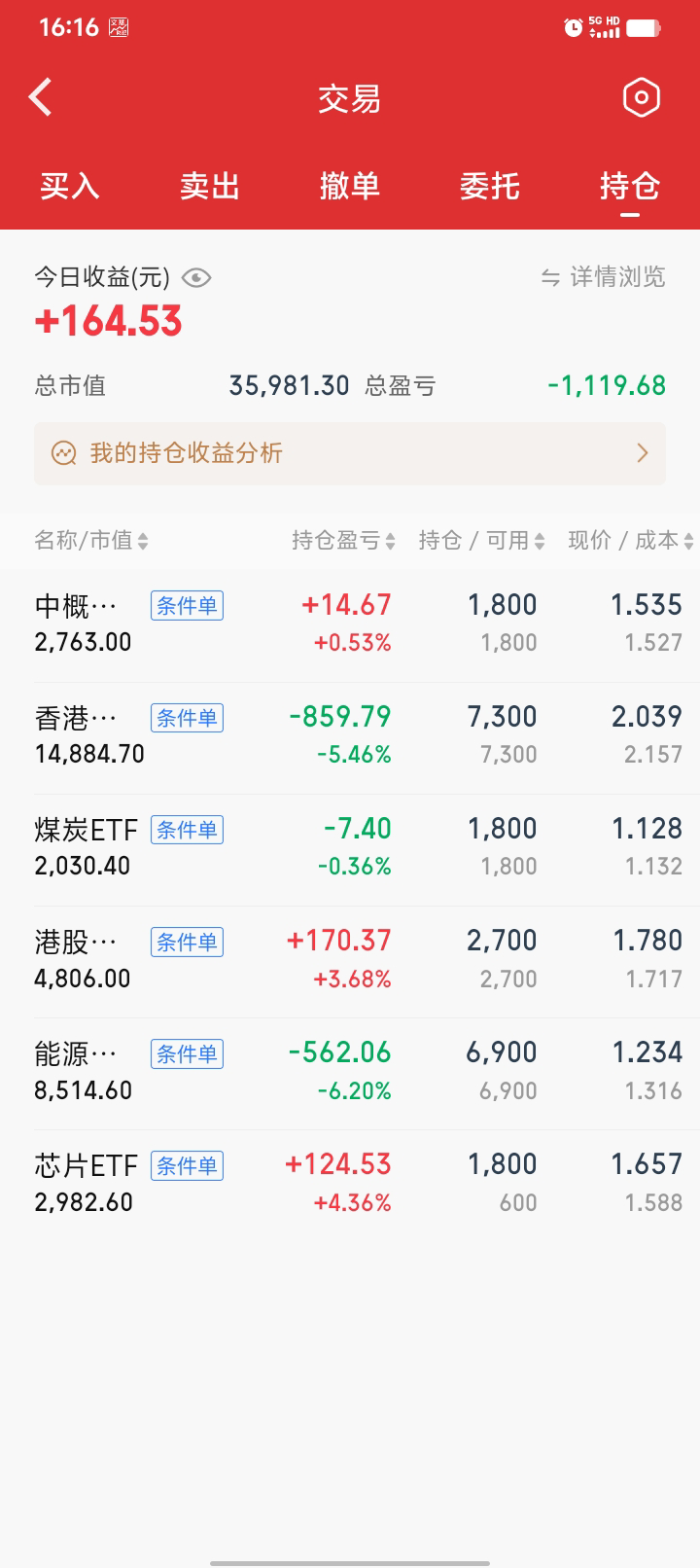Image resolution: width=700 pixels, height=1568 pixels.
Task: Expand the holdings analysis chevron arrow
Action: click(x=642, y=453)
